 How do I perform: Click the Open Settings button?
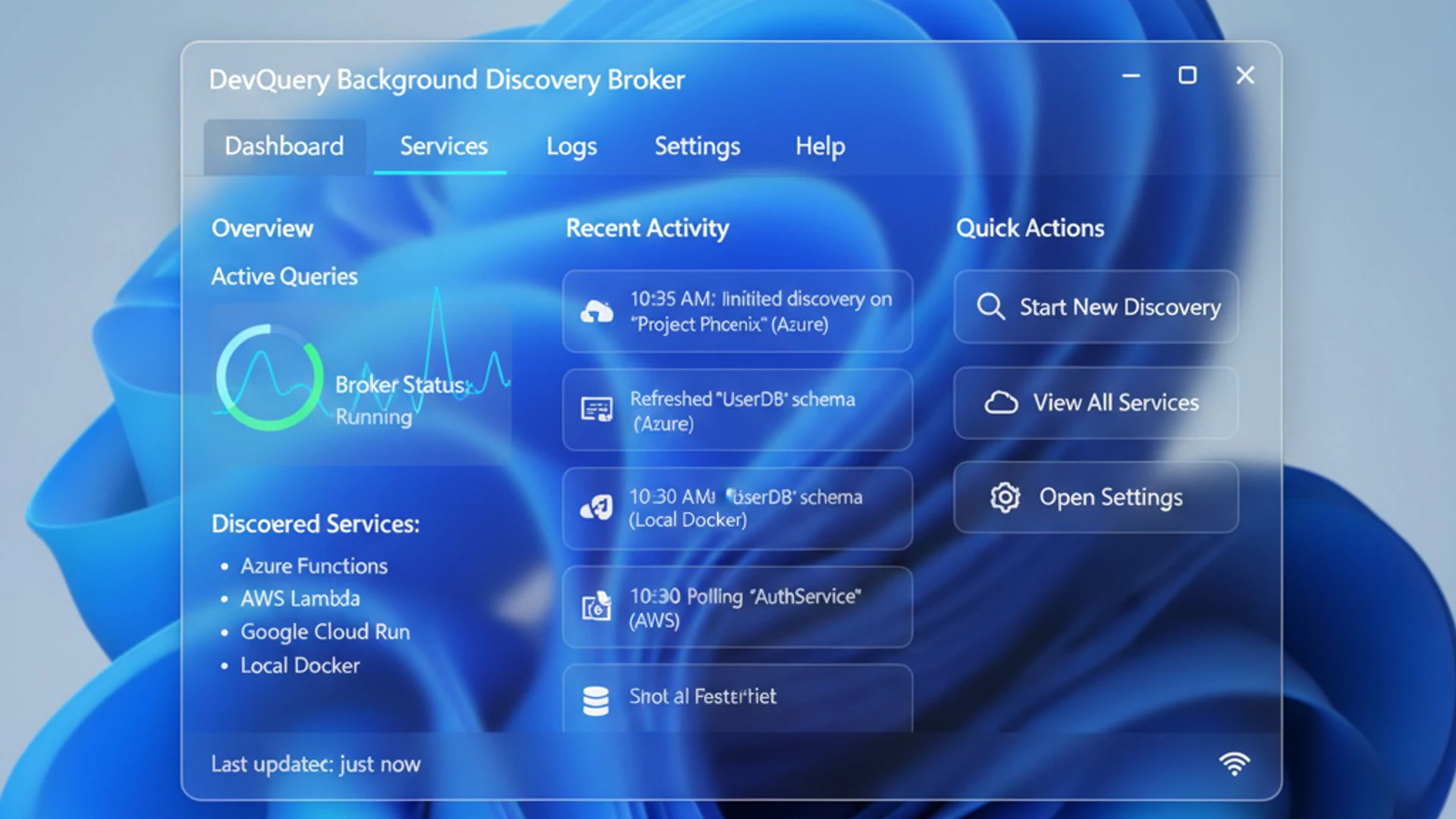click(x=1096, y=497)
